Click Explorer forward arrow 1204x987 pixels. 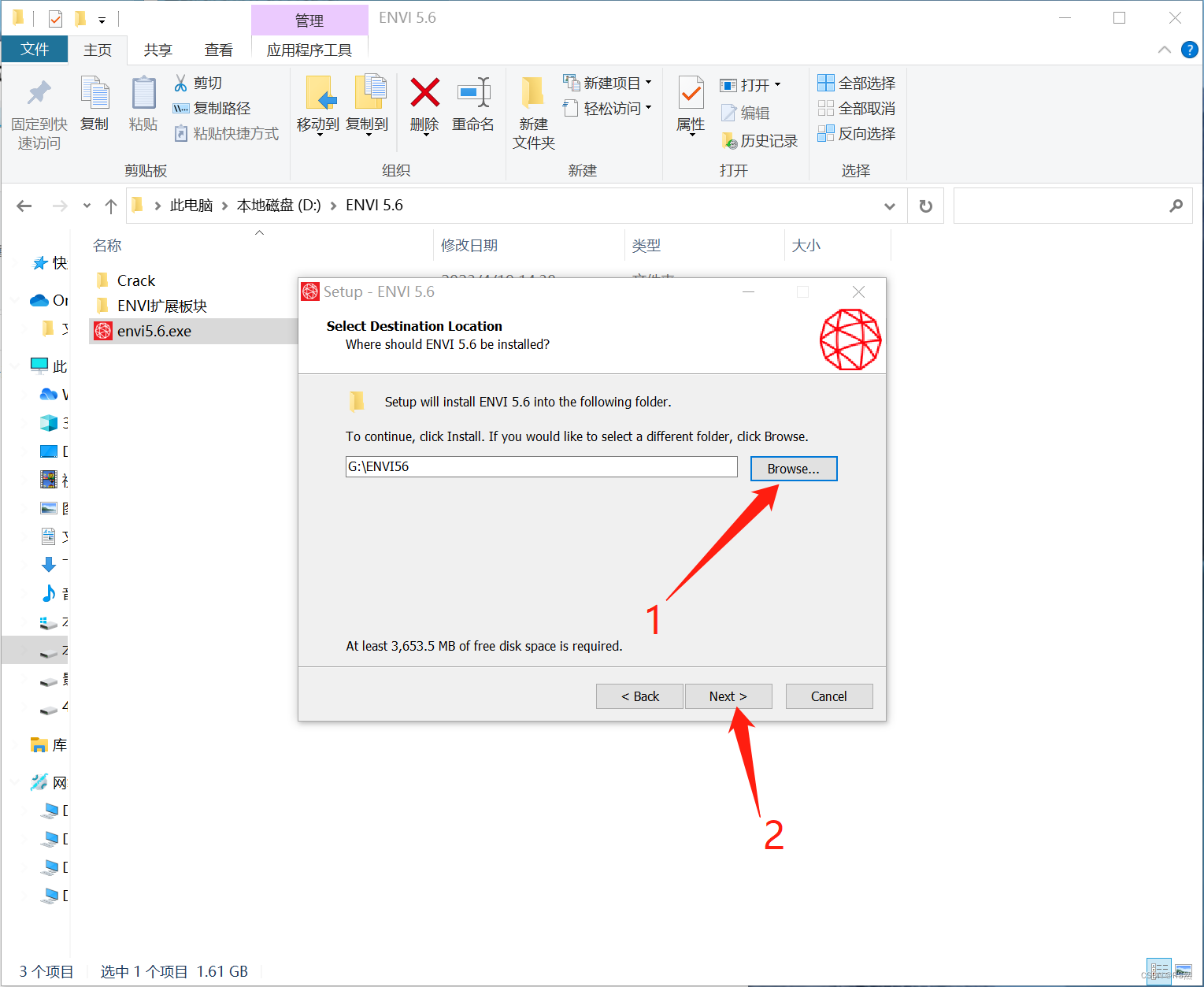pos(60,206)
